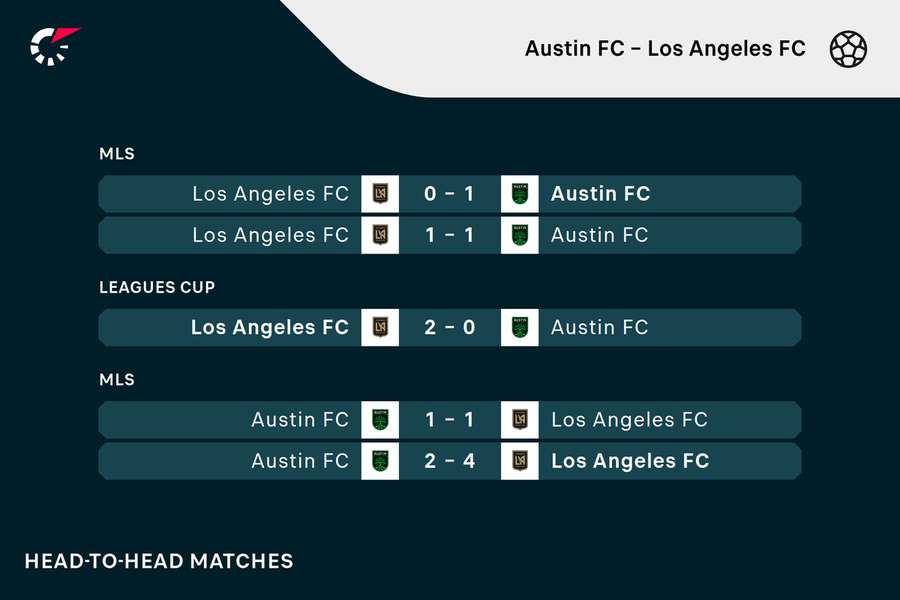Viewport: 900px width, 600px height.
Task: Click the LAFC crest in the 2 – 4 match row
Action: tap(520, 461)
